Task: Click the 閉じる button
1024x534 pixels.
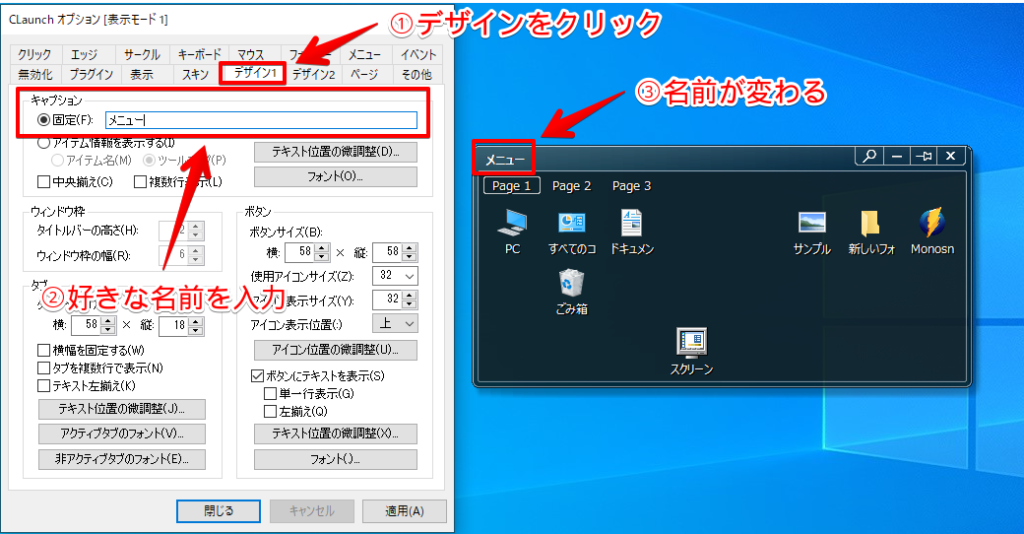Action: [x=218, y=510]
